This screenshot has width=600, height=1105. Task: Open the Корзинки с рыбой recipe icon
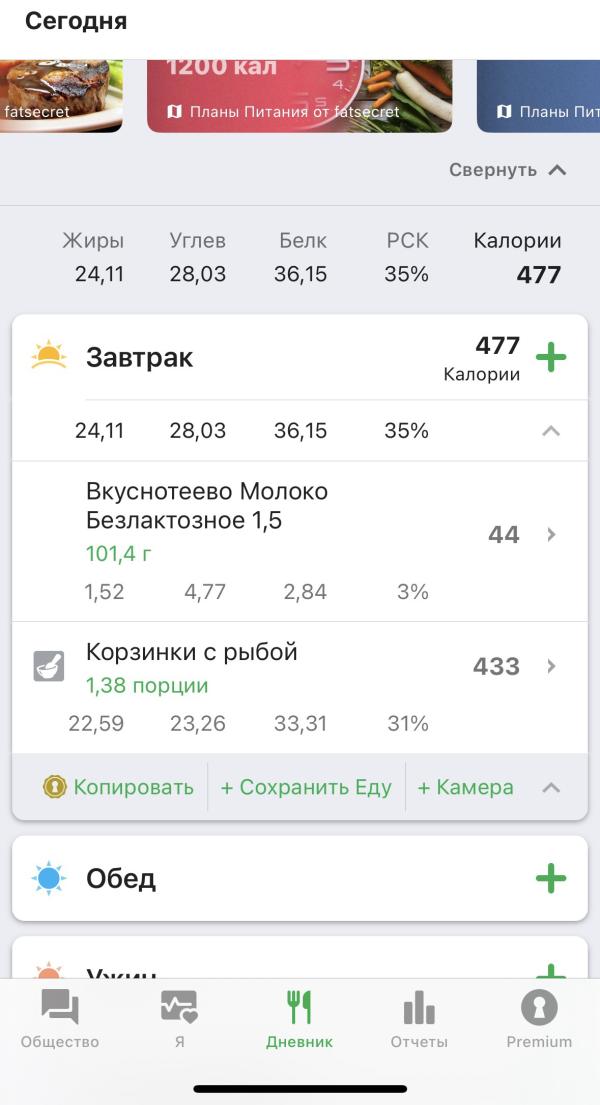tap(48, 666)
